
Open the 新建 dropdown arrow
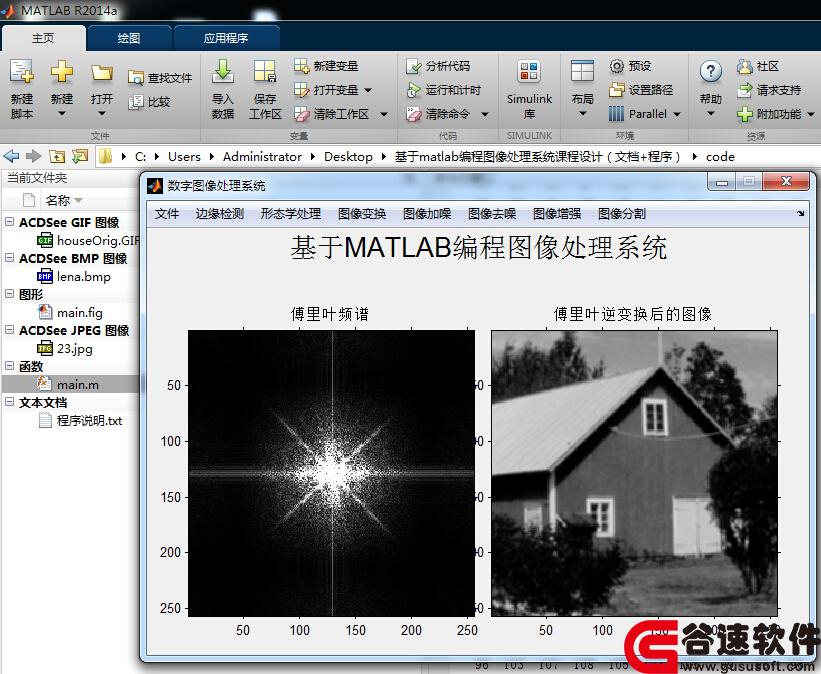coord(62,114)
